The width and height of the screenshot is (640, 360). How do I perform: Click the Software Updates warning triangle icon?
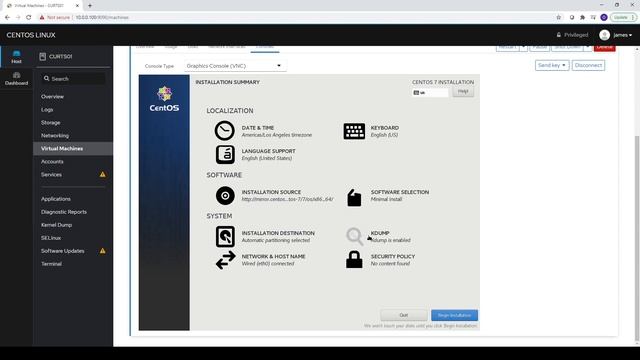pos(102,251)
